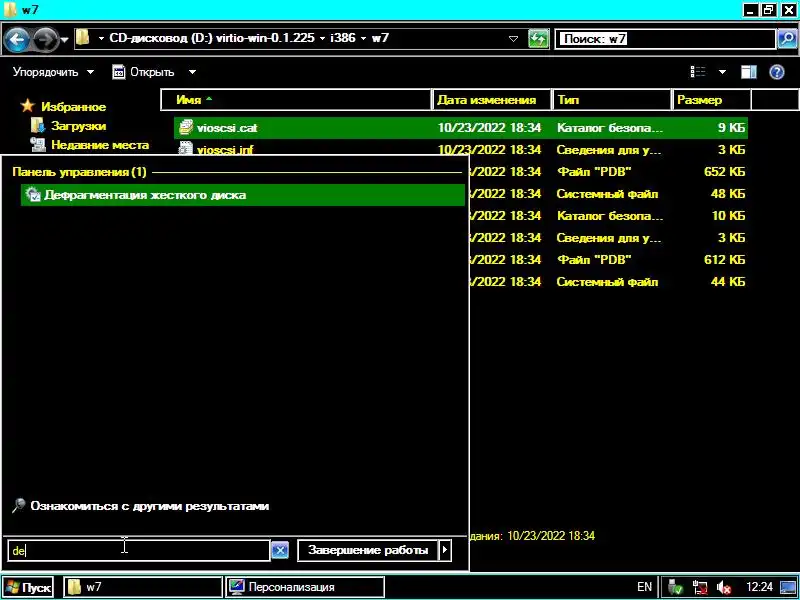The width and height of the screenshot is (800, 600).
Task: Refresh the w7 folder view
Action: point(538,39)
